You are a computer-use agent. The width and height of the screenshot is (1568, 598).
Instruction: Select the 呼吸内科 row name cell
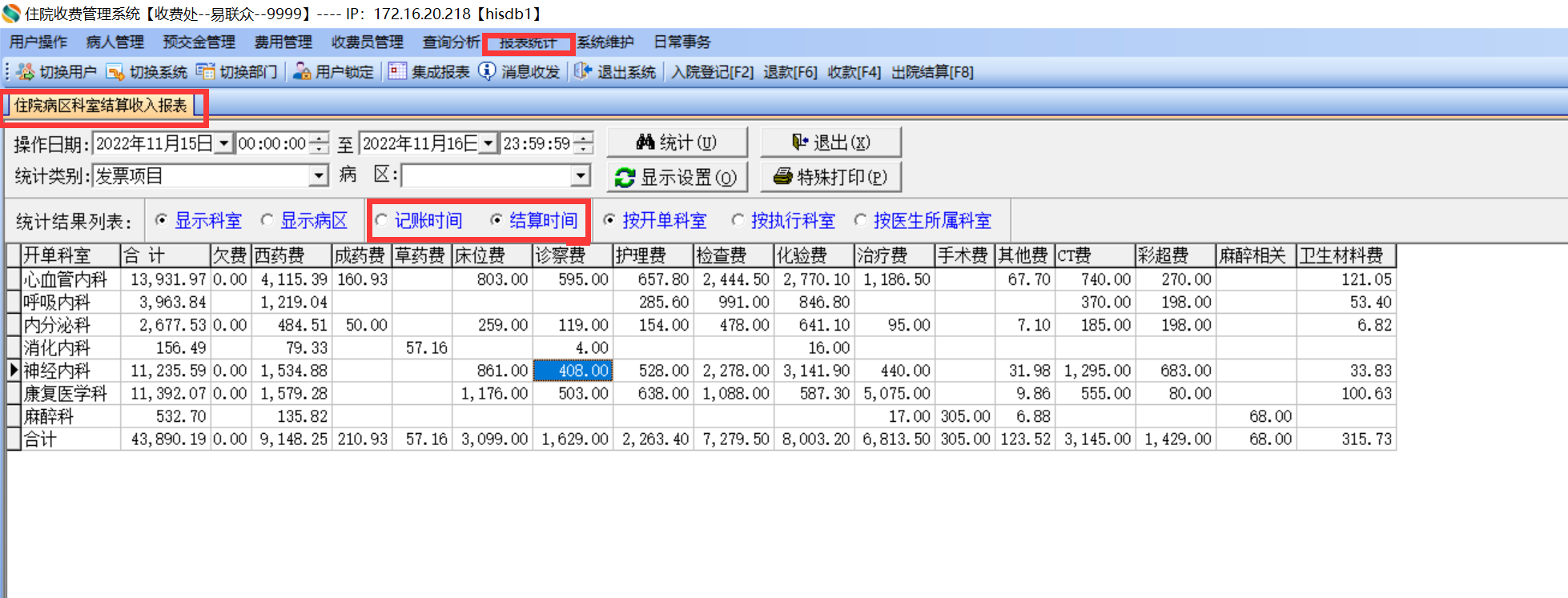(70, 302)
